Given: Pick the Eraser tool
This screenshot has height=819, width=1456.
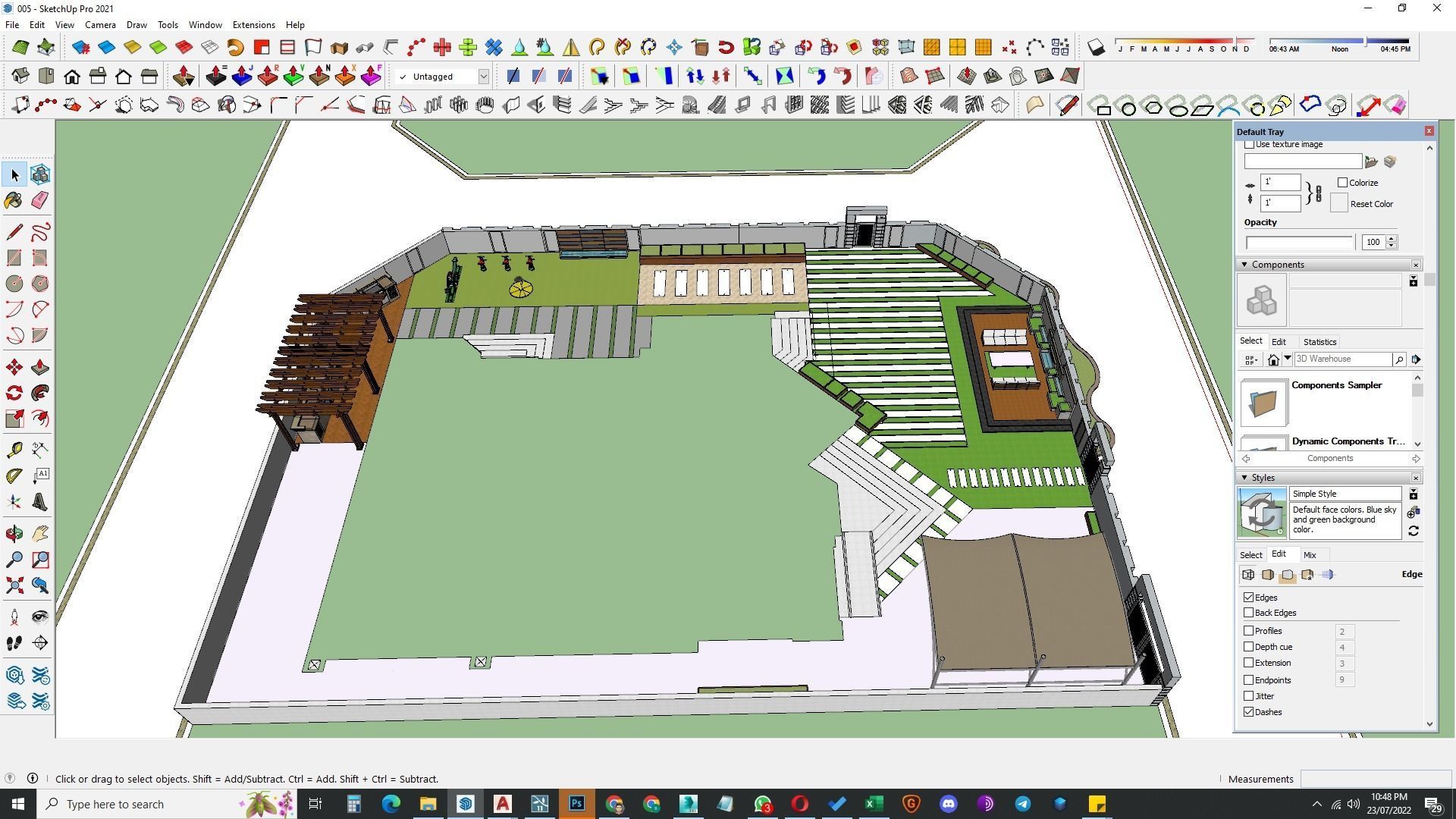Looking at the screenshot, I should coord(40,200).
